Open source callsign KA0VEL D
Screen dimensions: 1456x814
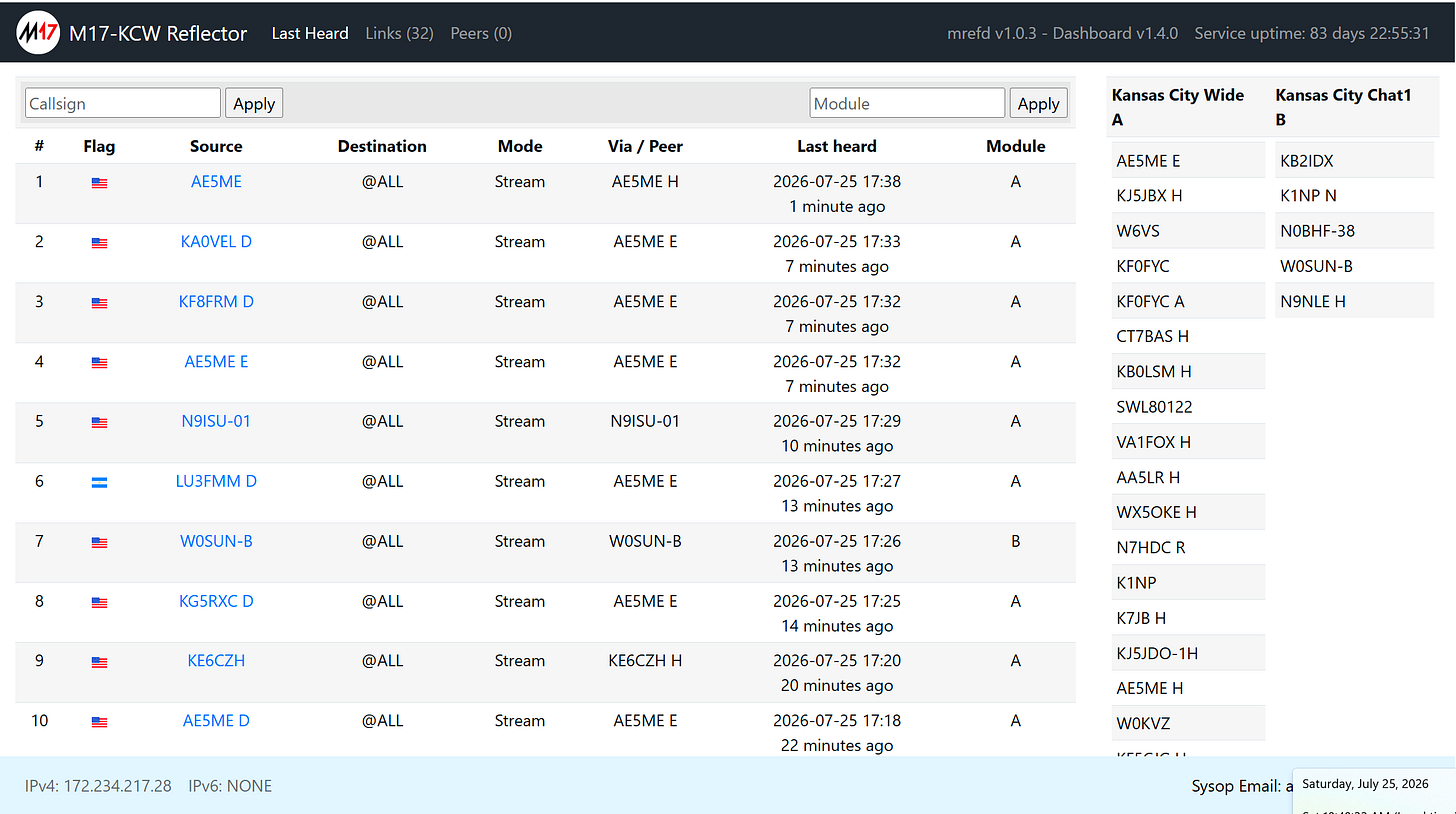pos(216,241)
